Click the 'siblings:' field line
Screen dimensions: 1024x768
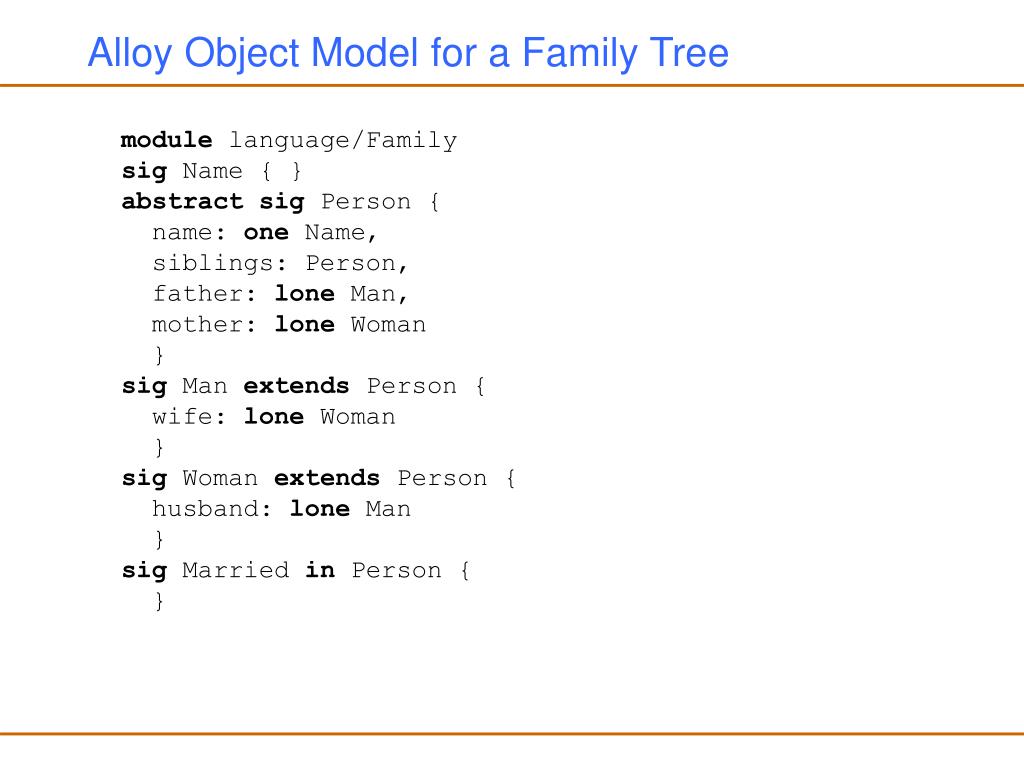pyautogui.click(x=280, y=263)
